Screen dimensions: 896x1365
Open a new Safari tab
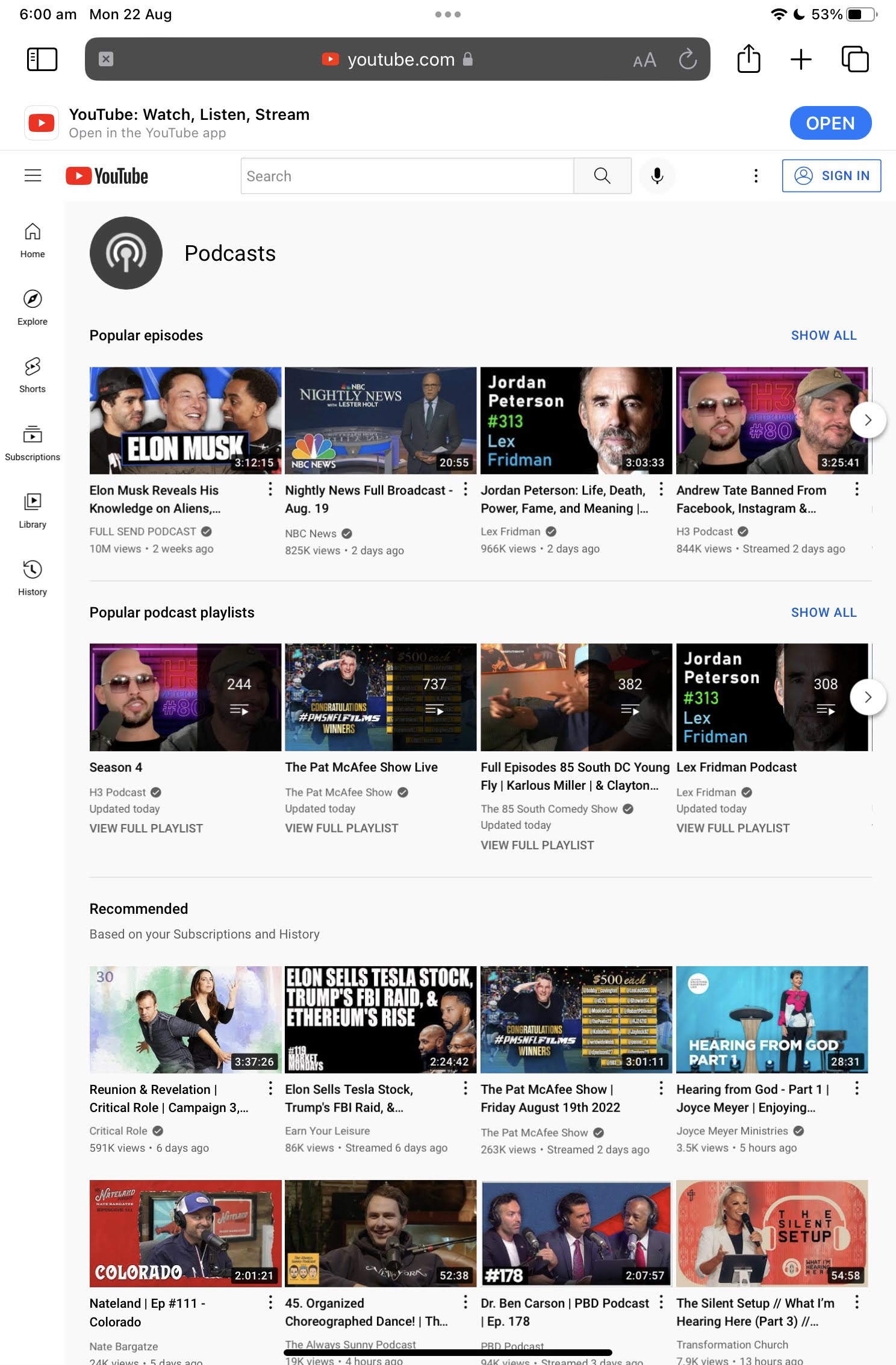tap(801, 59)
